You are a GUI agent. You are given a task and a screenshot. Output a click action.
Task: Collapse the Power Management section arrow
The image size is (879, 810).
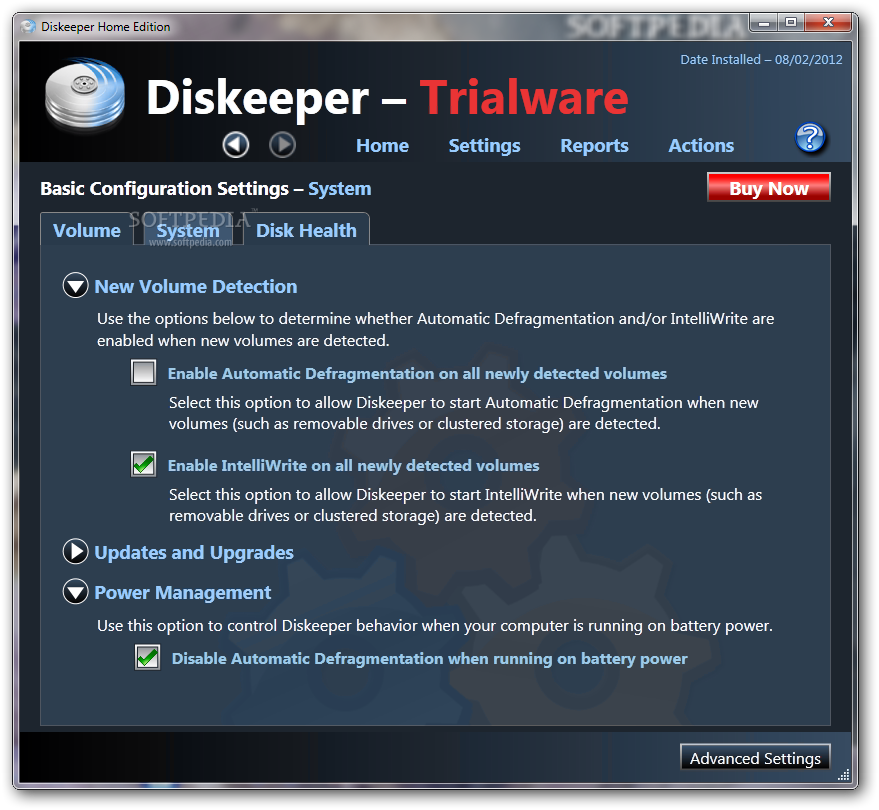75,591
